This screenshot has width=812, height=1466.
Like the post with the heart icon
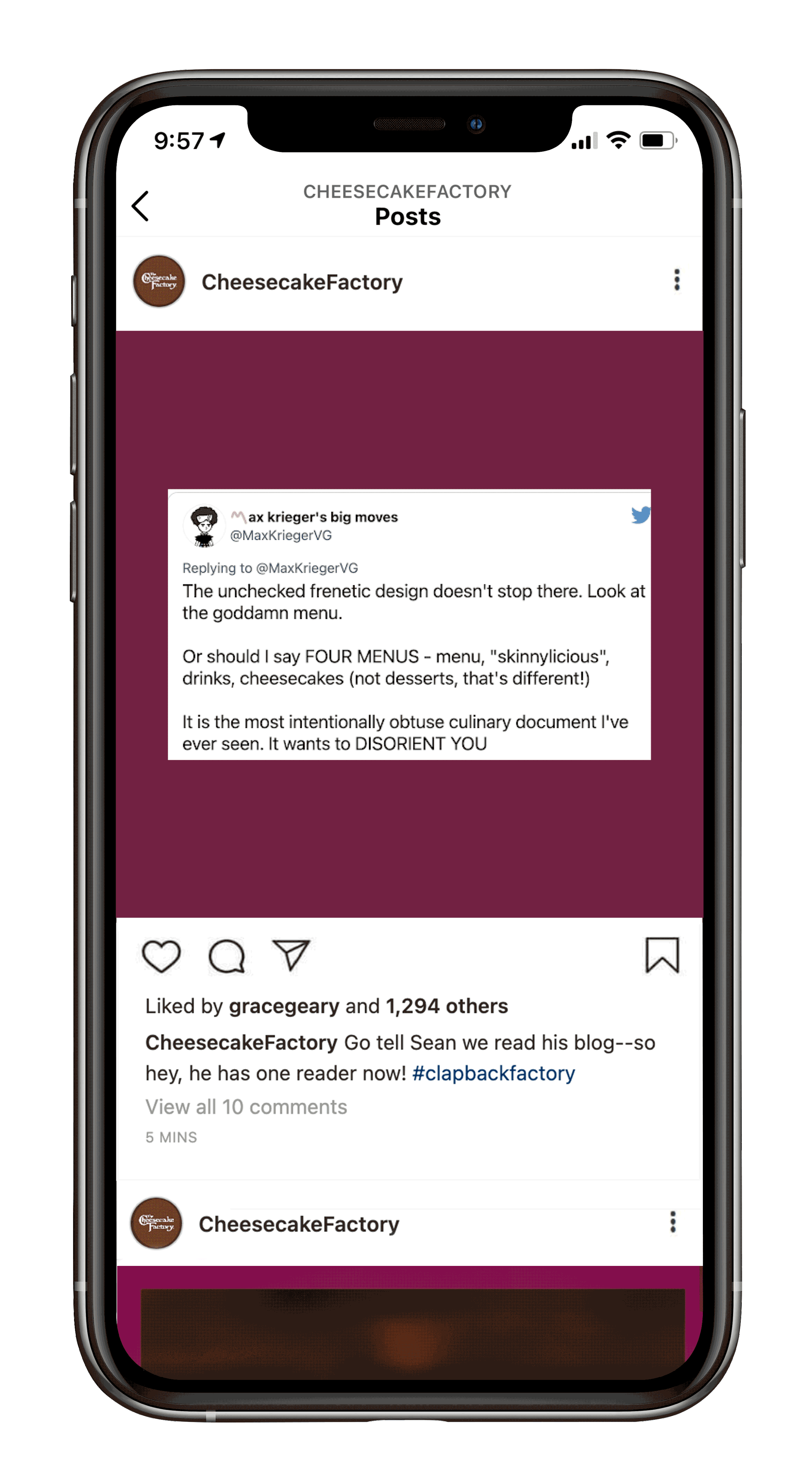pyautogui.click(x=161, y=956)
